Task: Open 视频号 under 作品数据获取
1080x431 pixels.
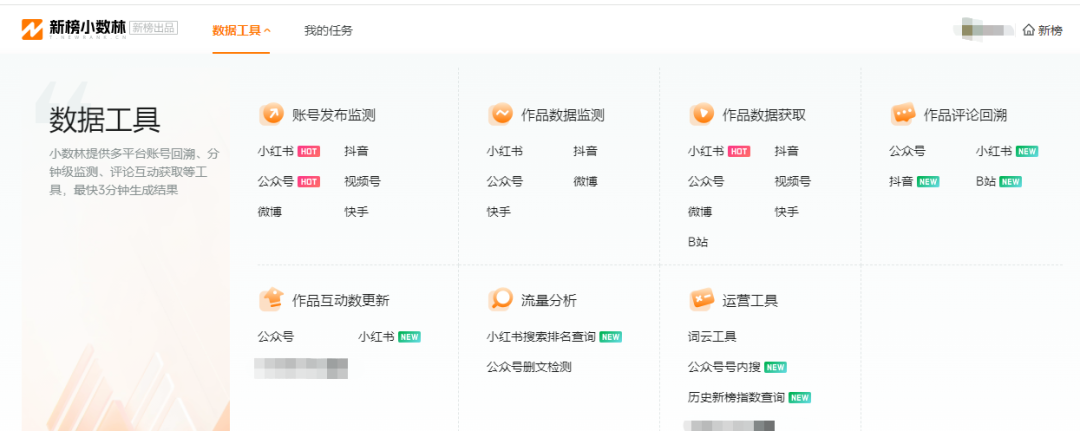Action: (x=792, y=182)
